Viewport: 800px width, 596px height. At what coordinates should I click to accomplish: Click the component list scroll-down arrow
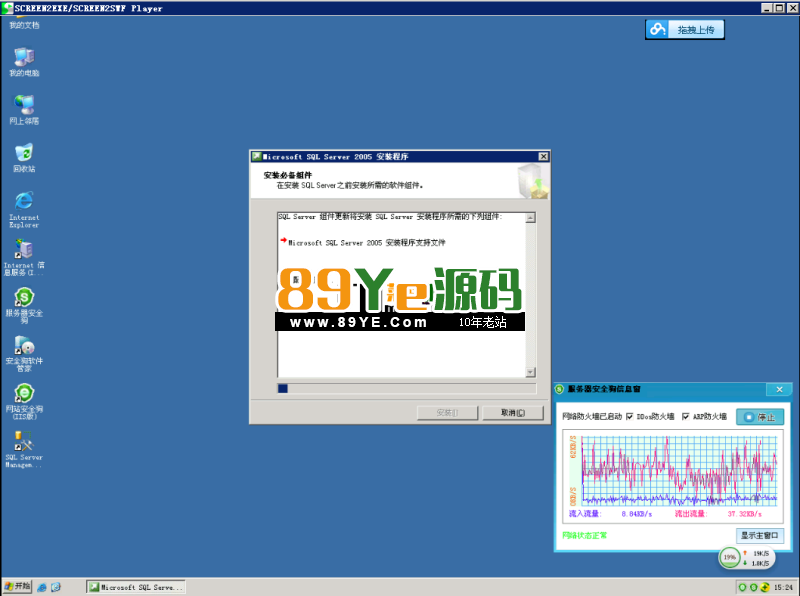(531, 372)
